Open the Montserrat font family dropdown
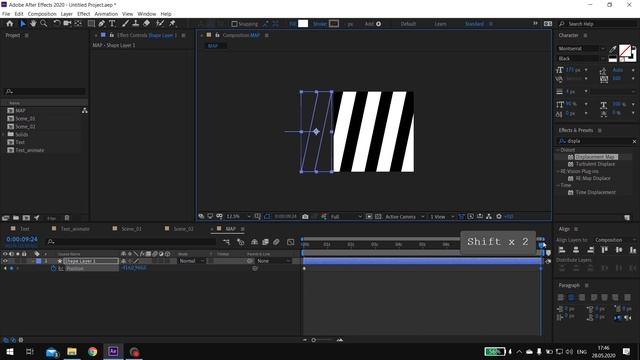This screenshot has width=640, height=360. [x=582, y=49]
